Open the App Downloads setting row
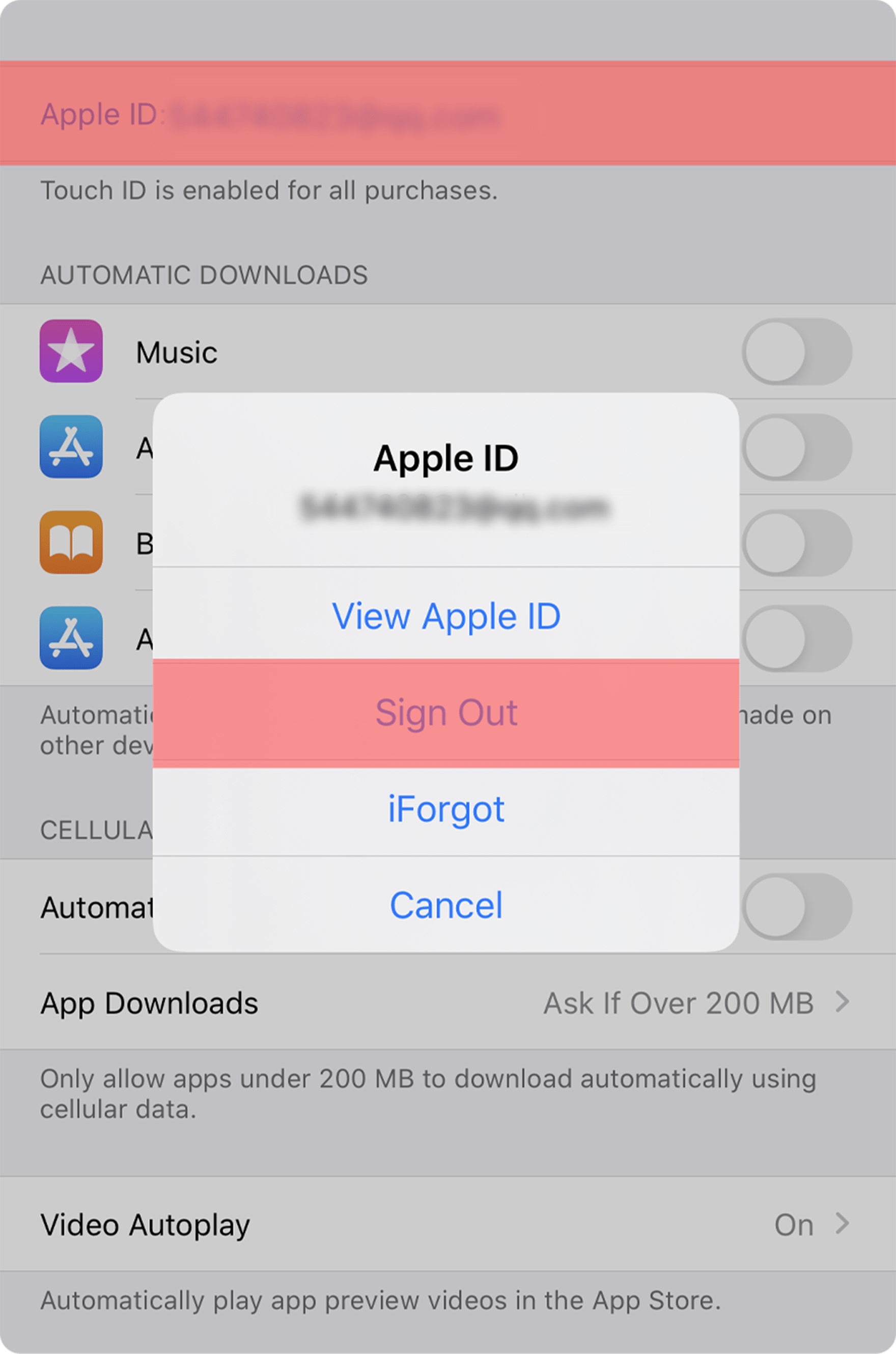896x1354 pixels. [448, 1002]
